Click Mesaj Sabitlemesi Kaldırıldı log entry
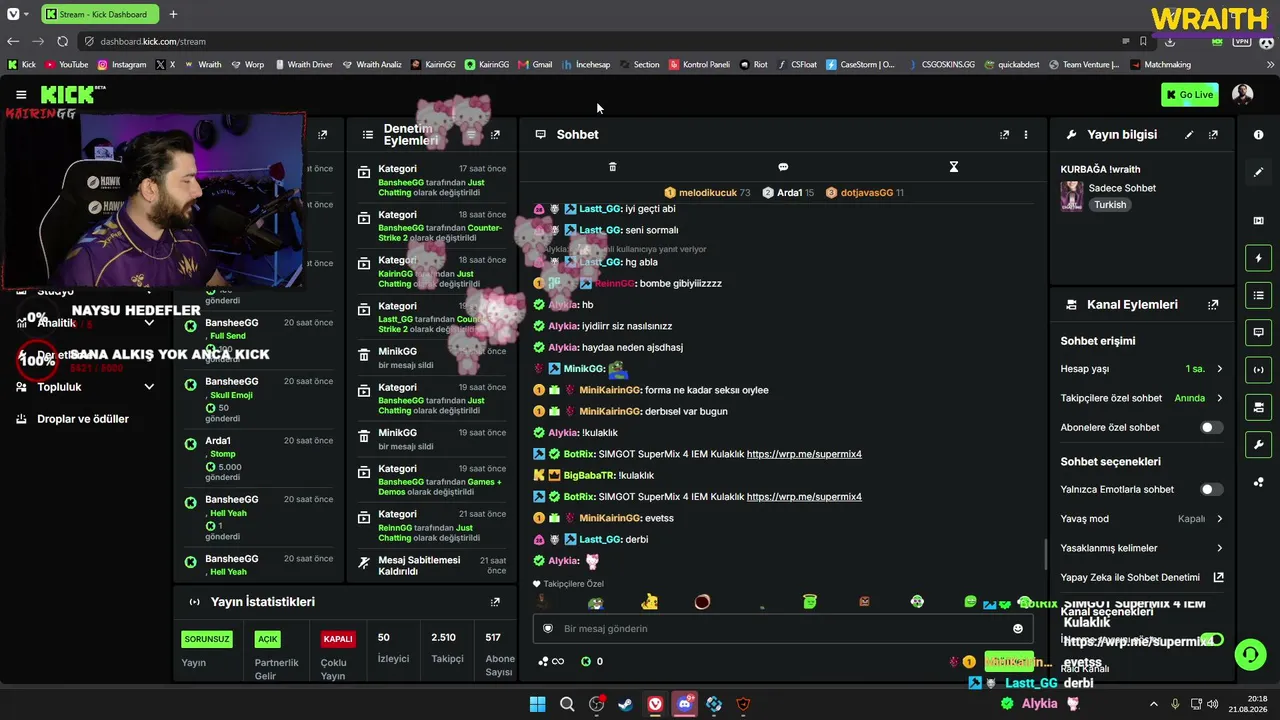Image resolution: width=1280 pixels, height=720 pixels. [x=432, y=566]
